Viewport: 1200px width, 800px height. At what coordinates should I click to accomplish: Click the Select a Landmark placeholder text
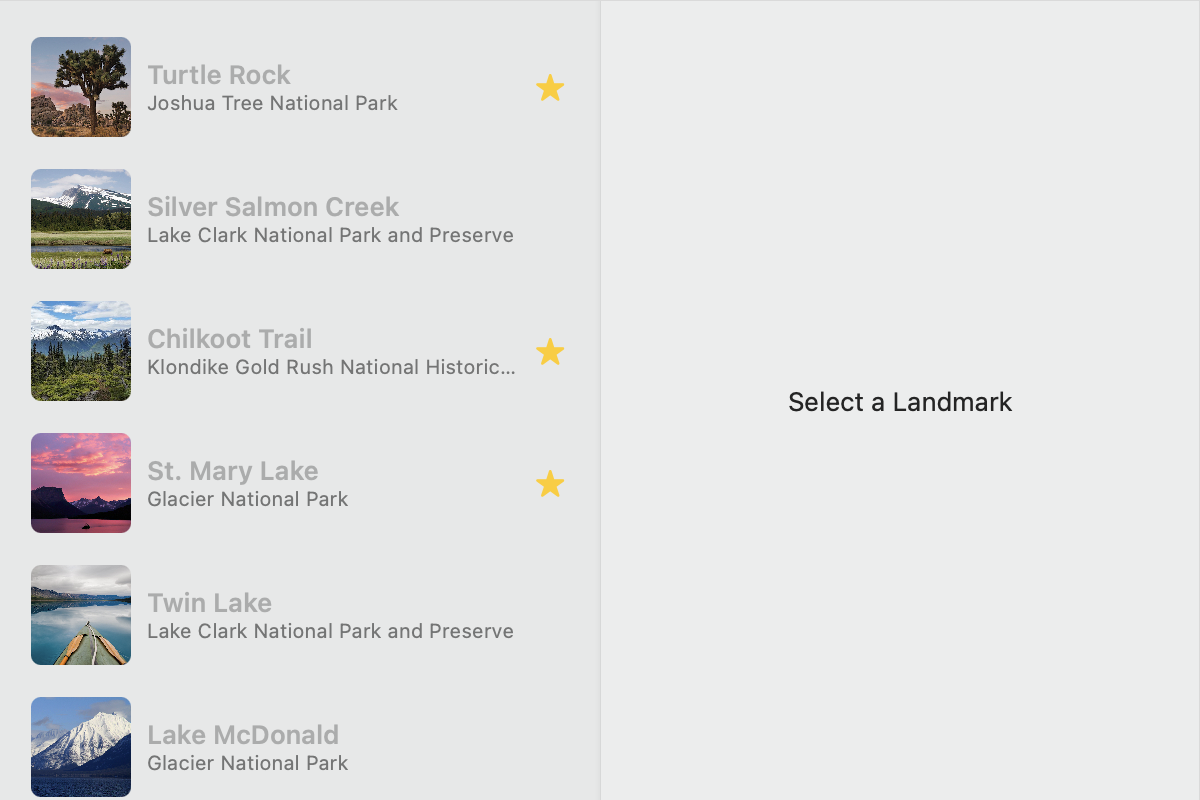pyautogui.click(x=900, y=402)
